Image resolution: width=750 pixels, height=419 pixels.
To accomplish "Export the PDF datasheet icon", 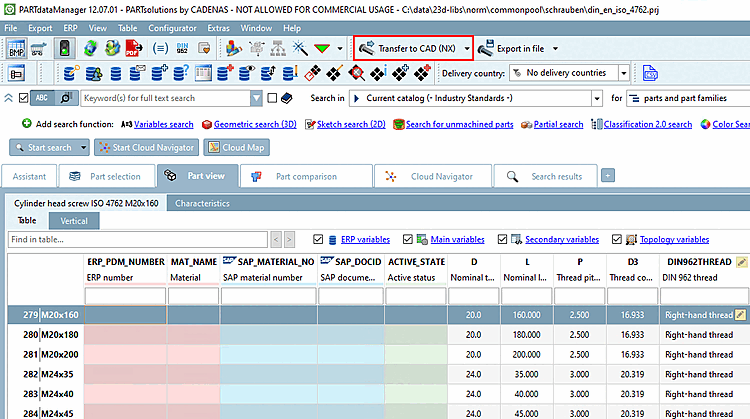I will pyautogui.click(x=134, y=48).
